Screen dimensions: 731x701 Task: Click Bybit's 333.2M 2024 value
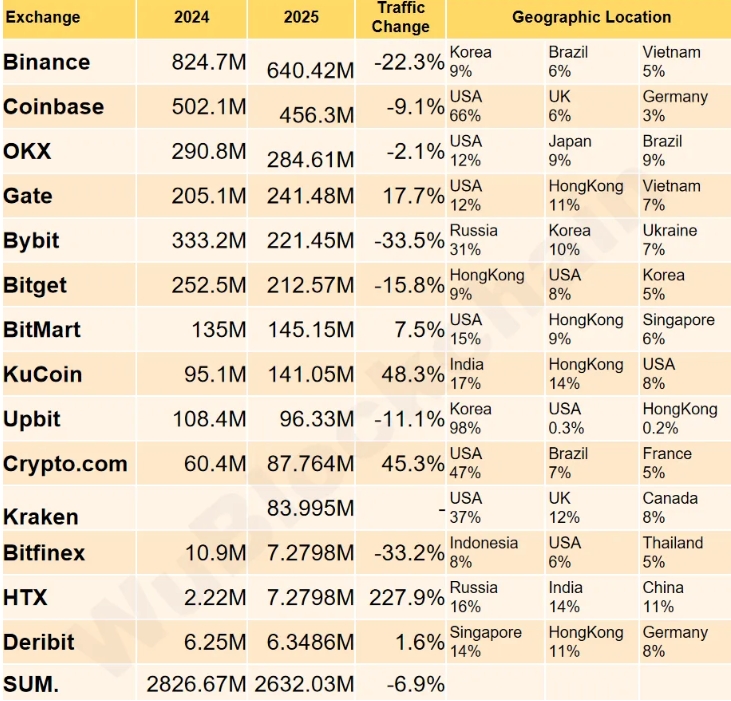(x=208, y=241)
